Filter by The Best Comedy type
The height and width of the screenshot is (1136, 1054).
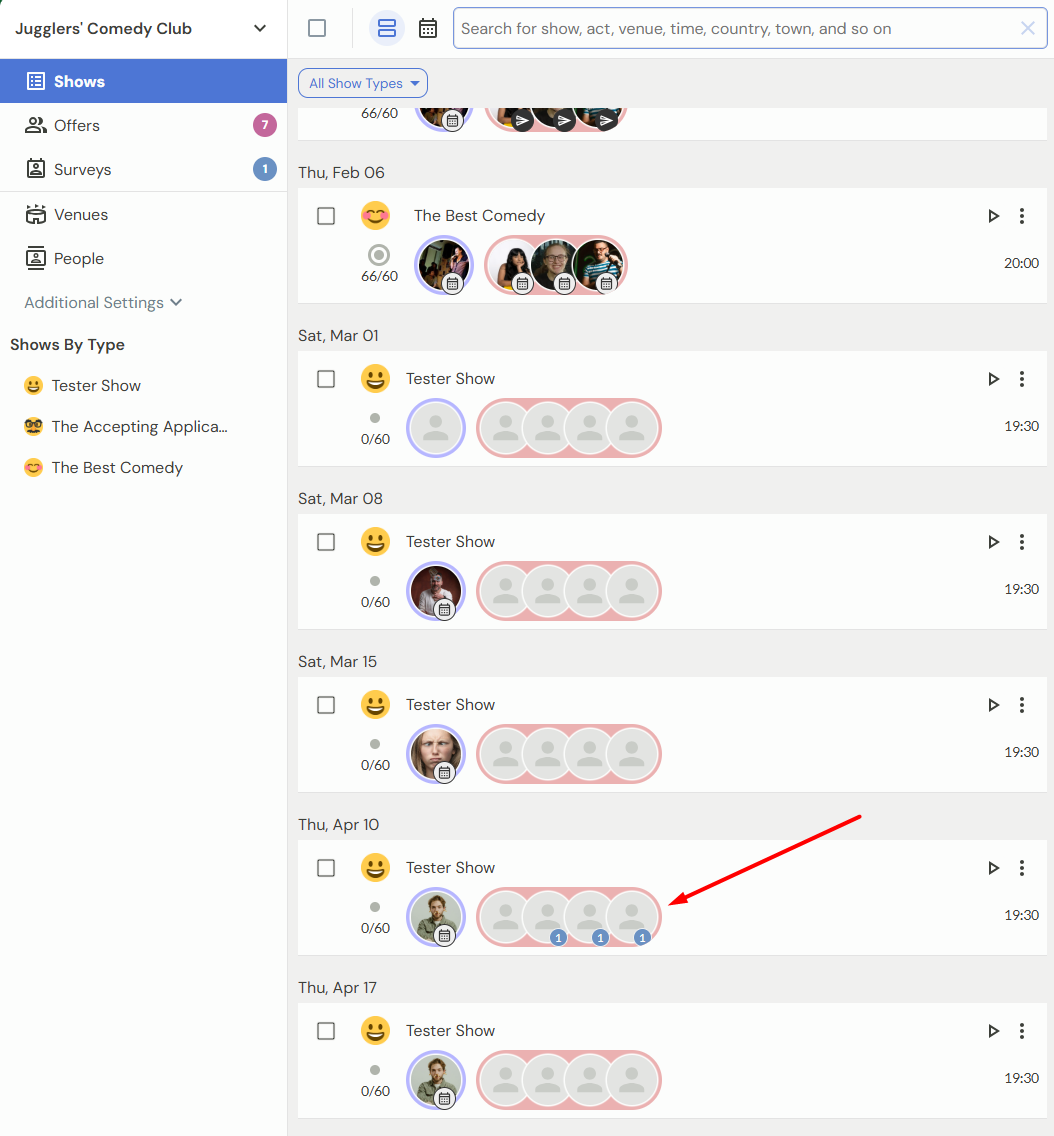[x=104, y=468]
